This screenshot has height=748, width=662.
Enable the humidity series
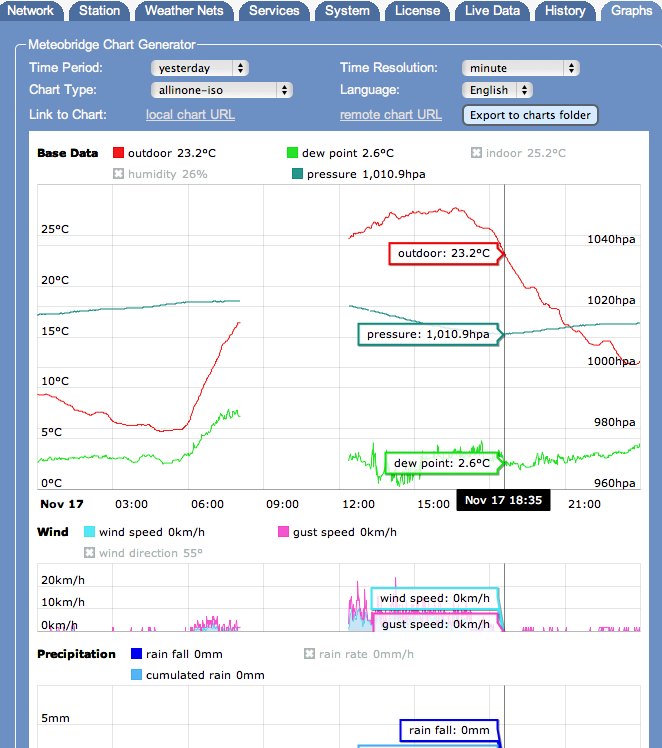coord(118,174)
